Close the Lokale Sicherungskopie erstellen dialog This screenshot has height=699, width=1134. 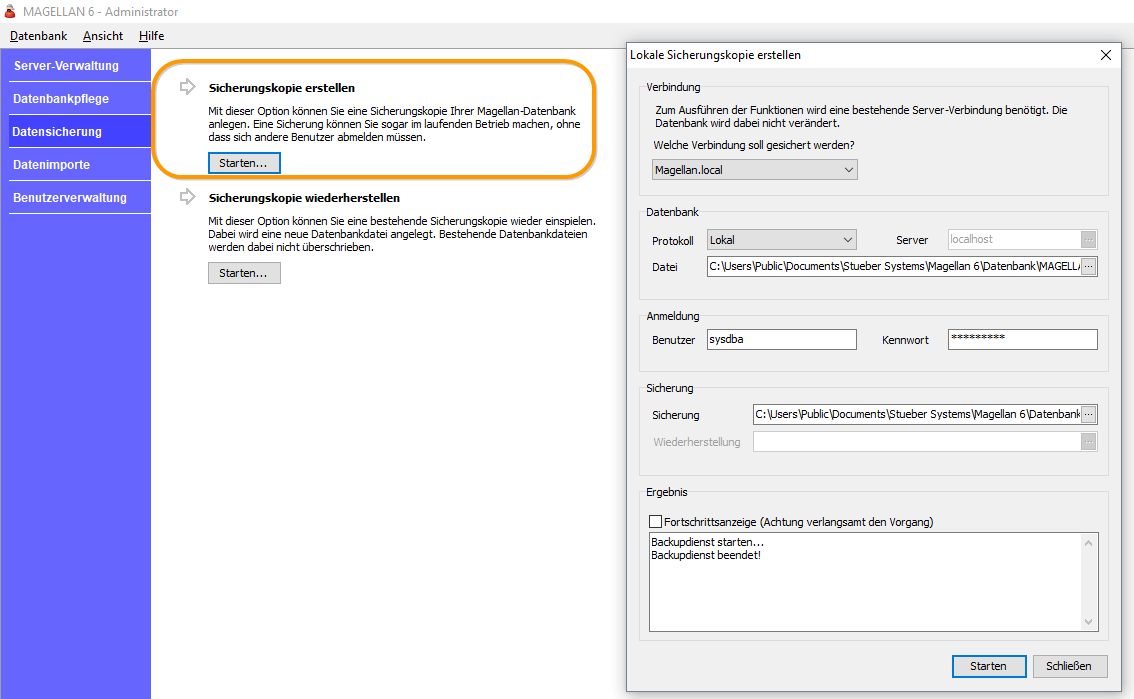click(1106, 55)
